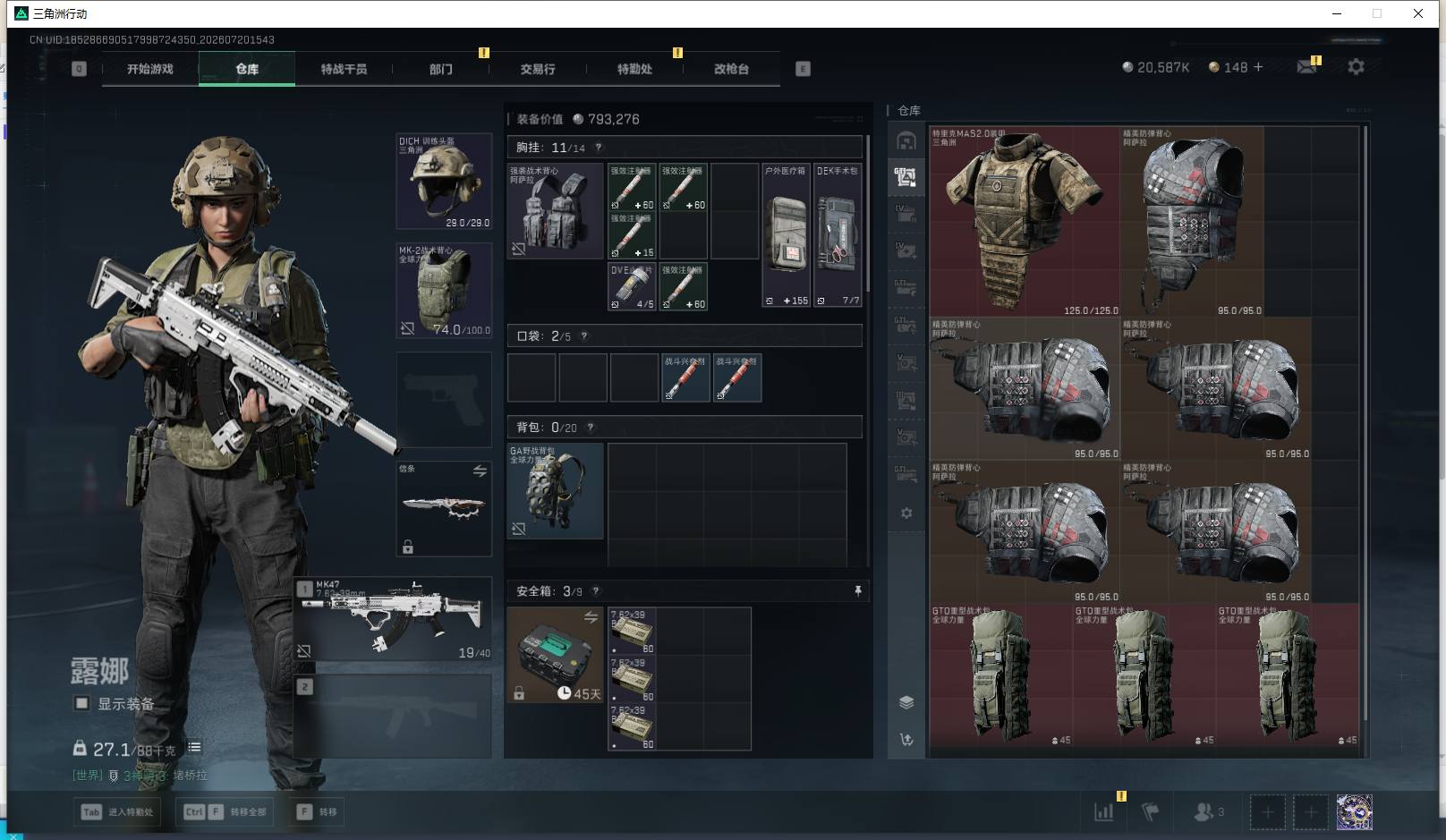
Task: Click the stash vertical scrollbar
Action: 1365,422
